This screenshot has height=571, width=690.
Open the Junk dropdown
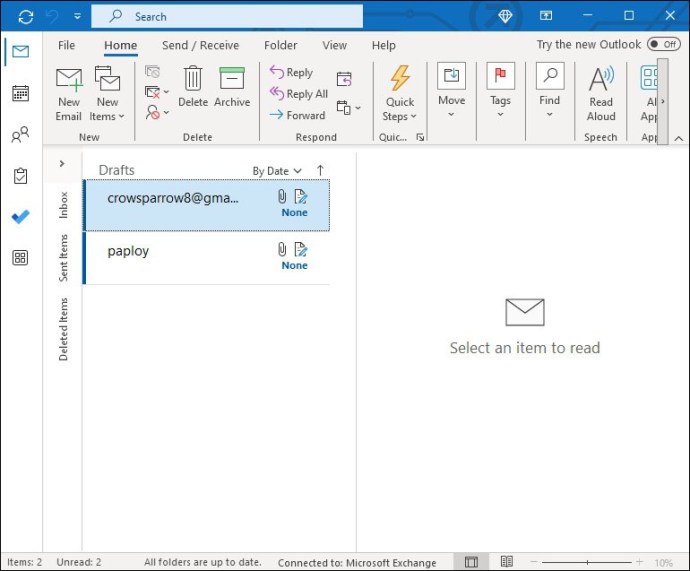pos(157,113)
